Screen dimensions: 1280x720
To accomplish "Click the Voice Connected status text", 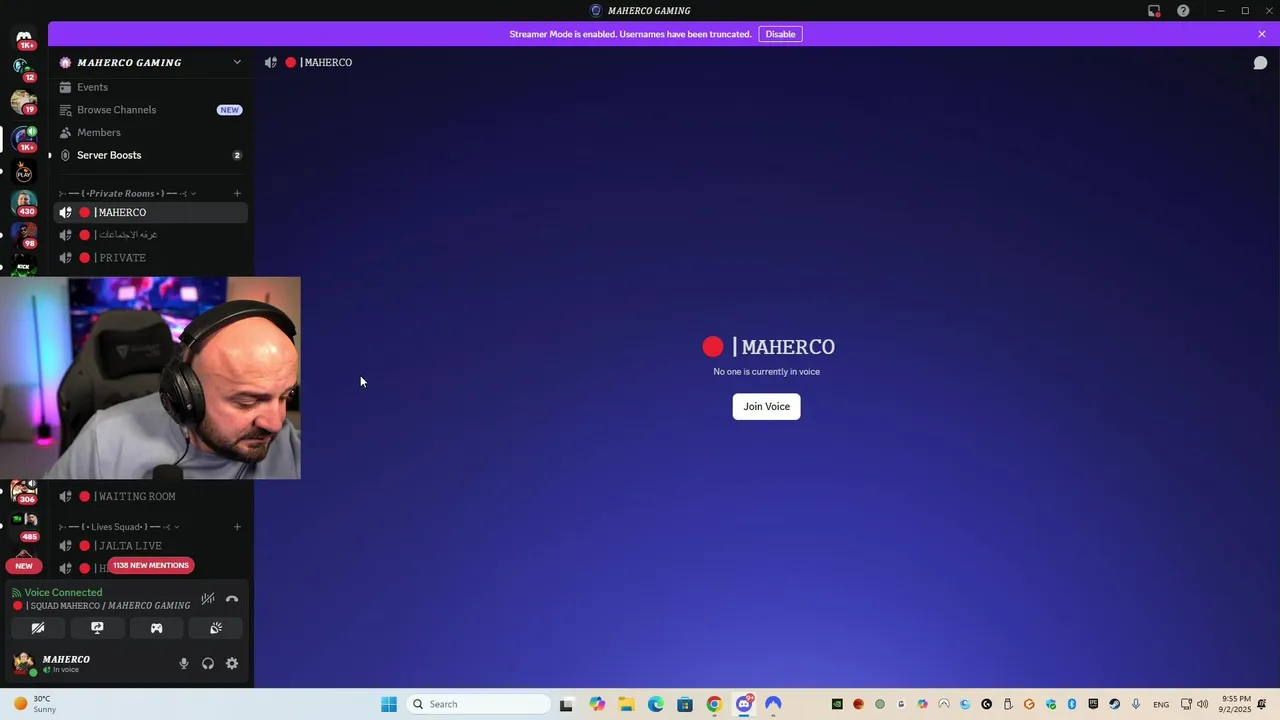I will (63, 593).
